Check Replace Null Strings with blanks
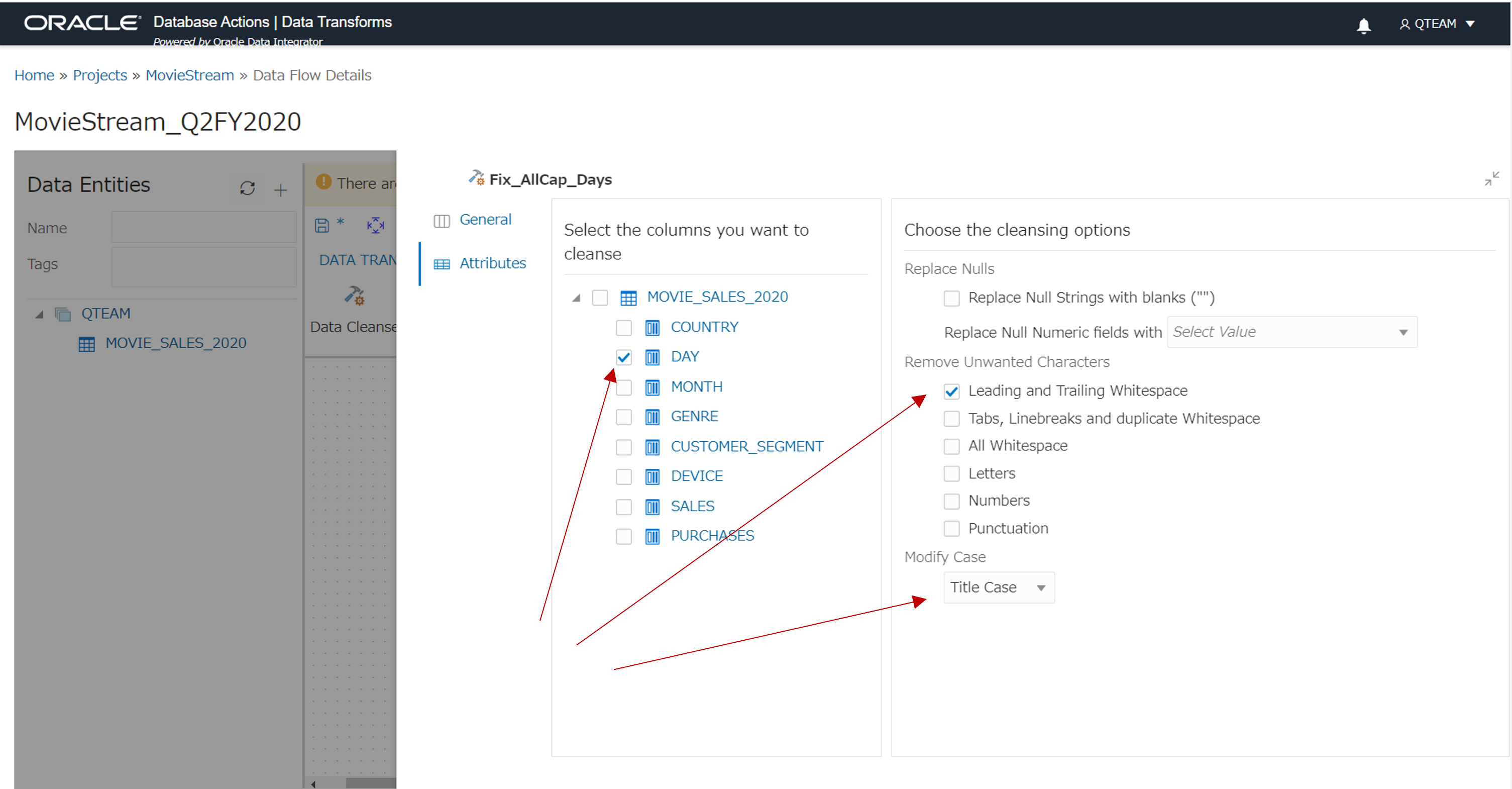This screenshot has width=1512, height=789. tap(951, 298)
